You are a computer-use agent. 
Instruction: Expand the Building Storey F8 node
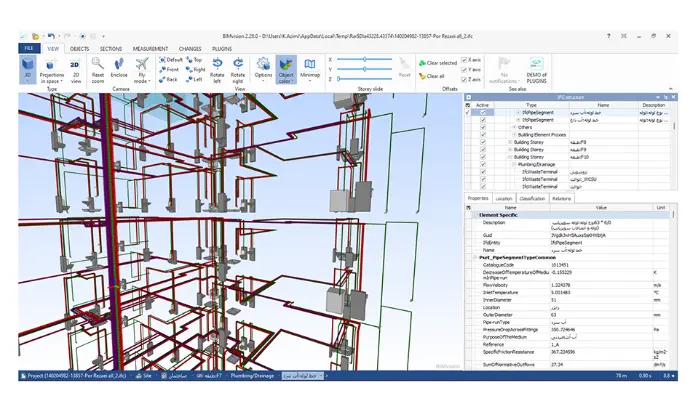pos(510,142)
